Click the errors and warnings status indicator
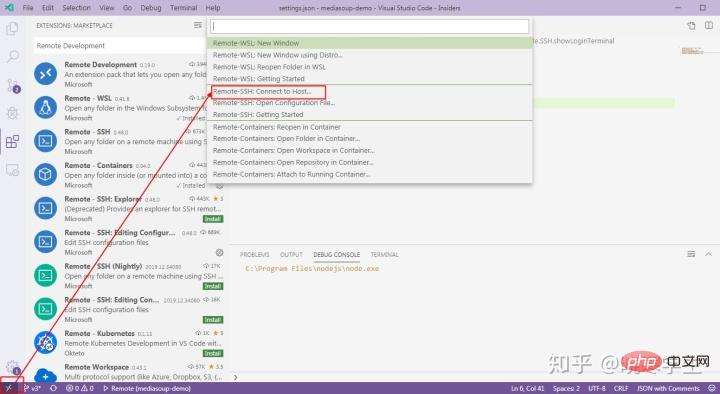 coord(80,388)
